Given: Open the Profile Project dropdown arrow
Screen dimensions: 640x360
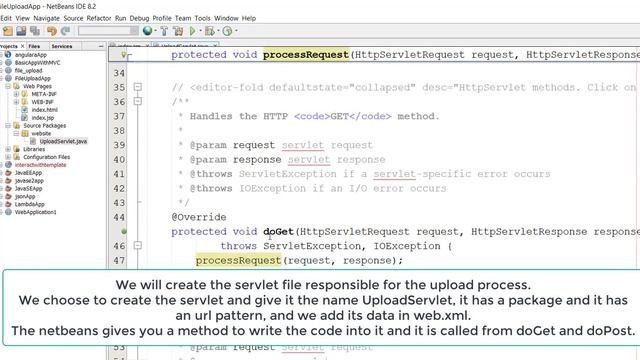Looking at the screenshot, I should 236,31.
